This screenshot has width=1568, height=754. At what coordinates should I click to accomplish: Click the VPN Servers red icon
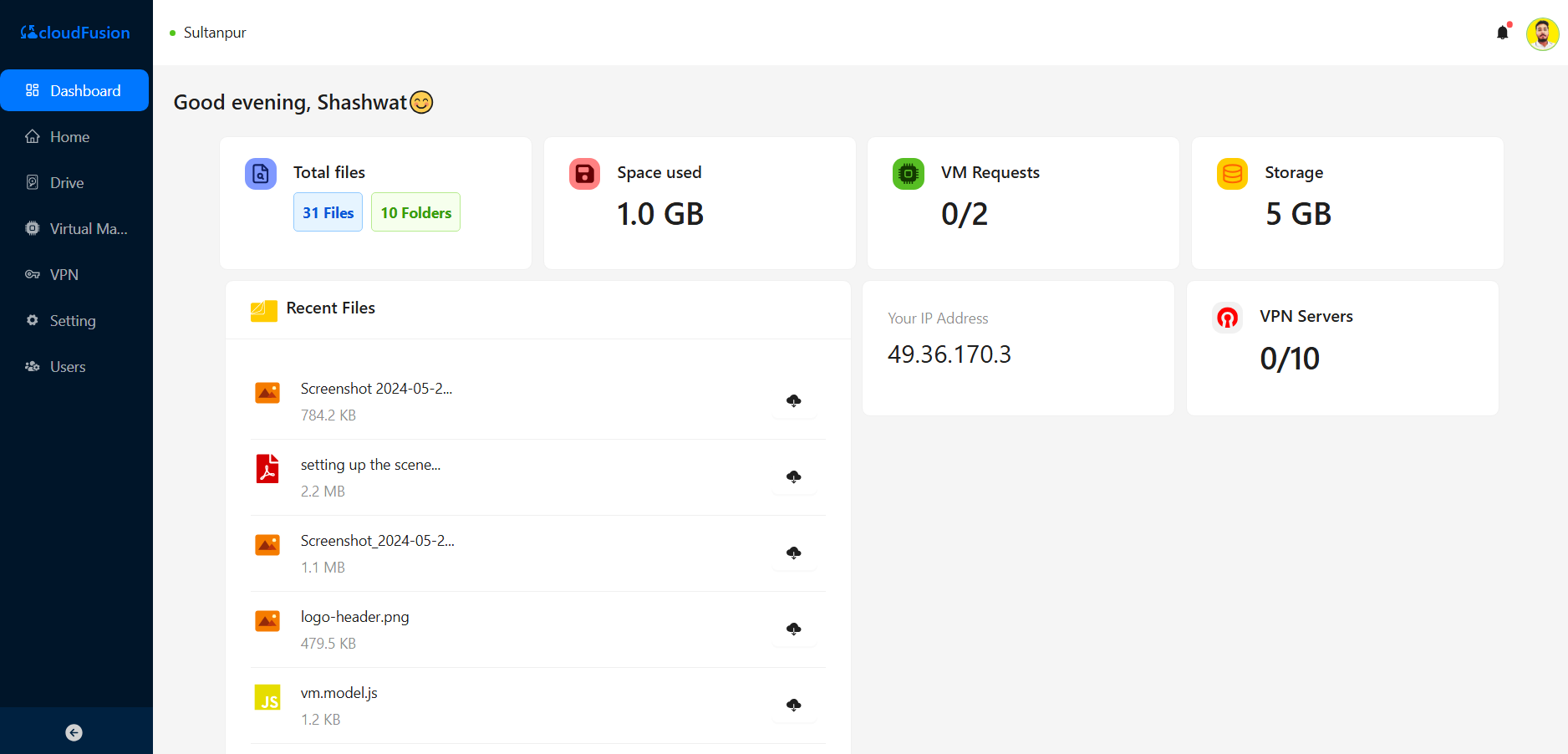pyautogui.click(x=1228, y=318)
